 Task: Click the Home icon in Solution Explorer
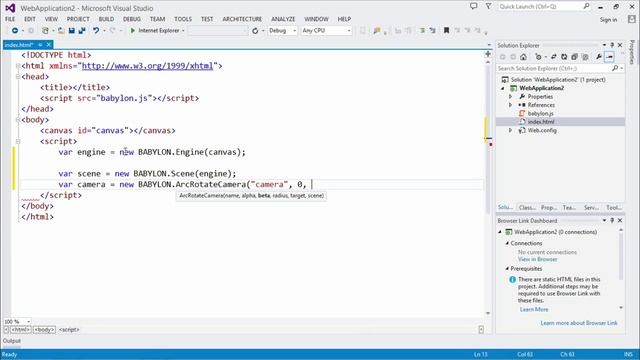523,57
